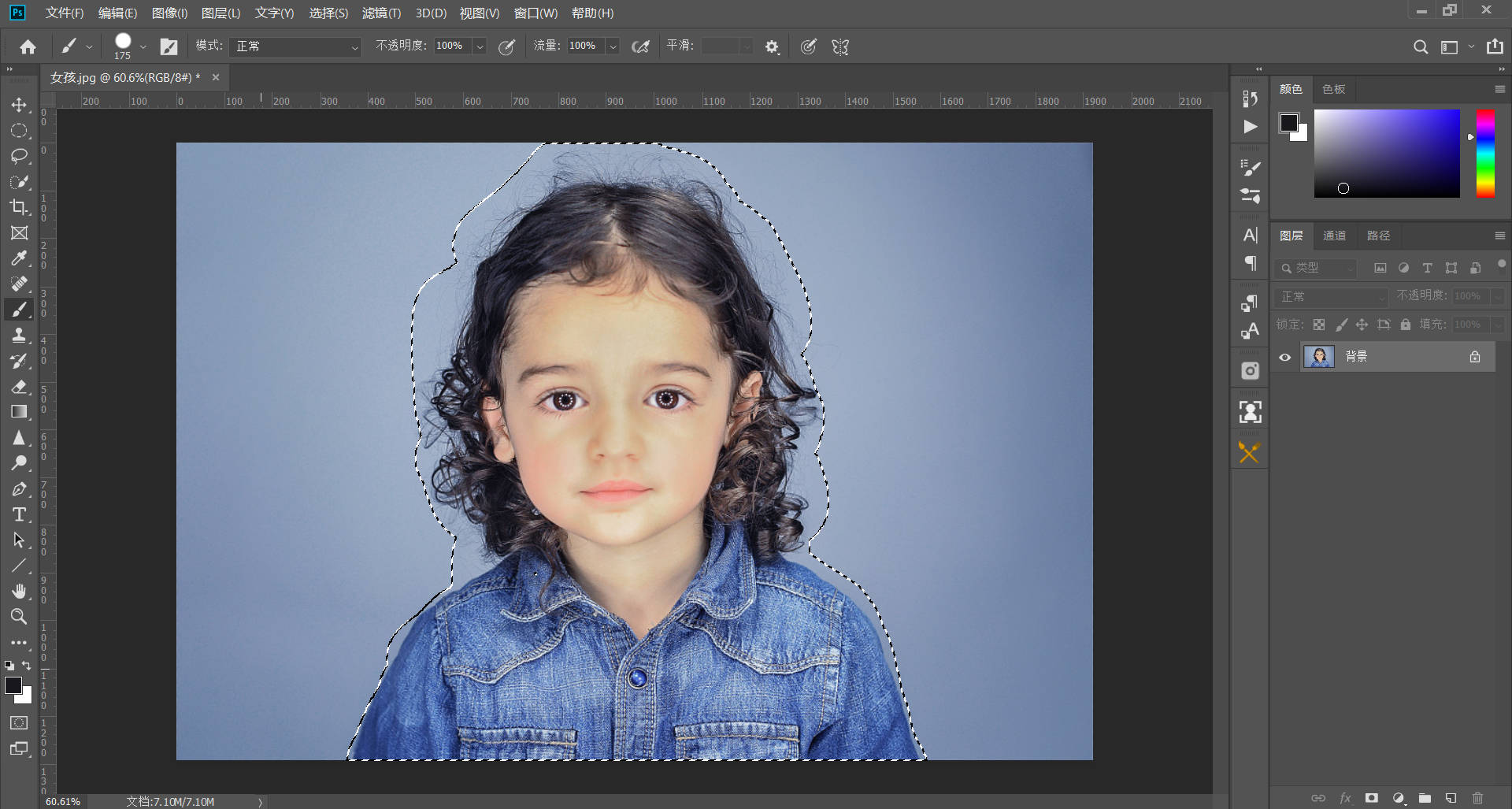This screenshot has width=1512, height=809.
Task: Create a new layer button
Action: point(1451,798)
